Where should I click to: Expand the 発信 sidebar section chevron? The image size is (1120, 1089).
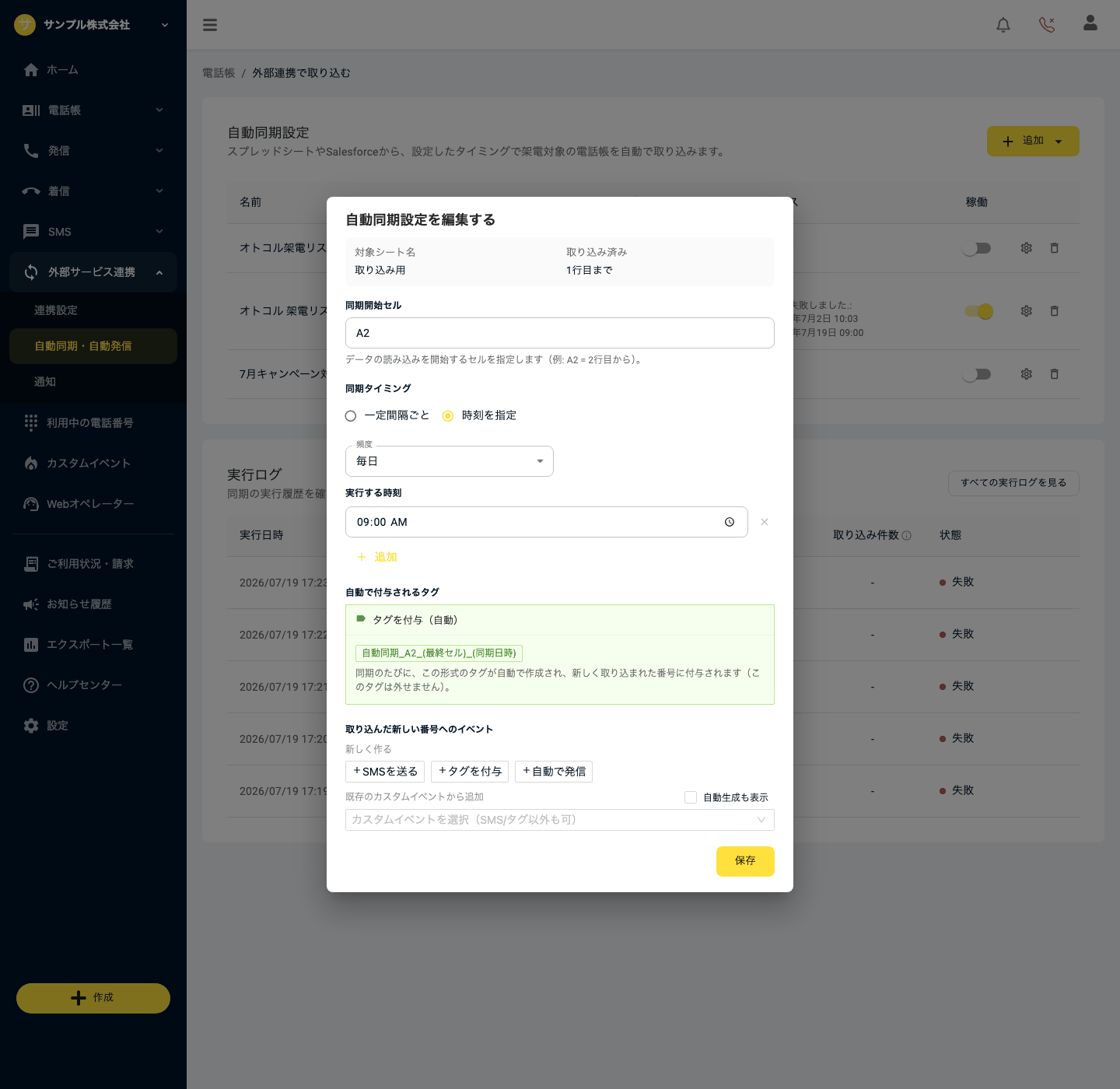click(159, 151)
